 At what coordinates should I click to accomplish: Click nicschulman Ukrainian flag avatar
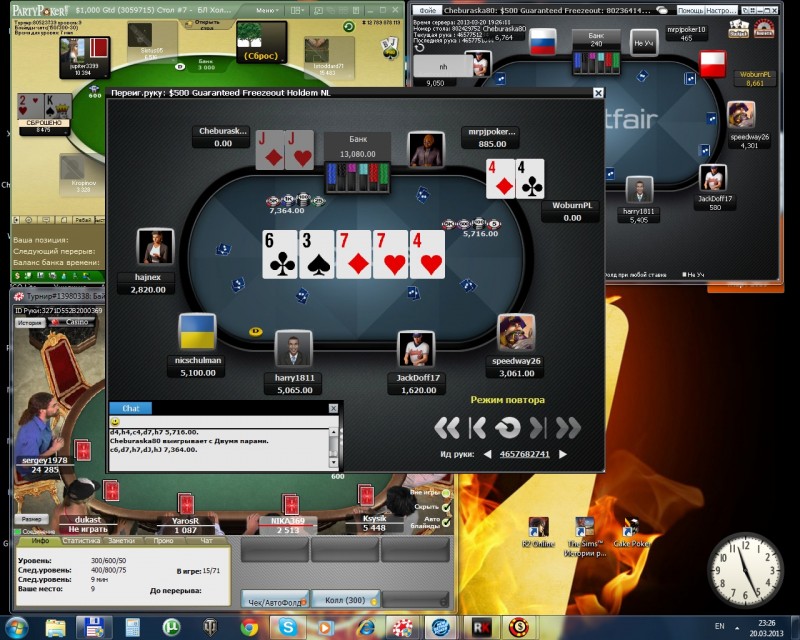pos(197,332)
